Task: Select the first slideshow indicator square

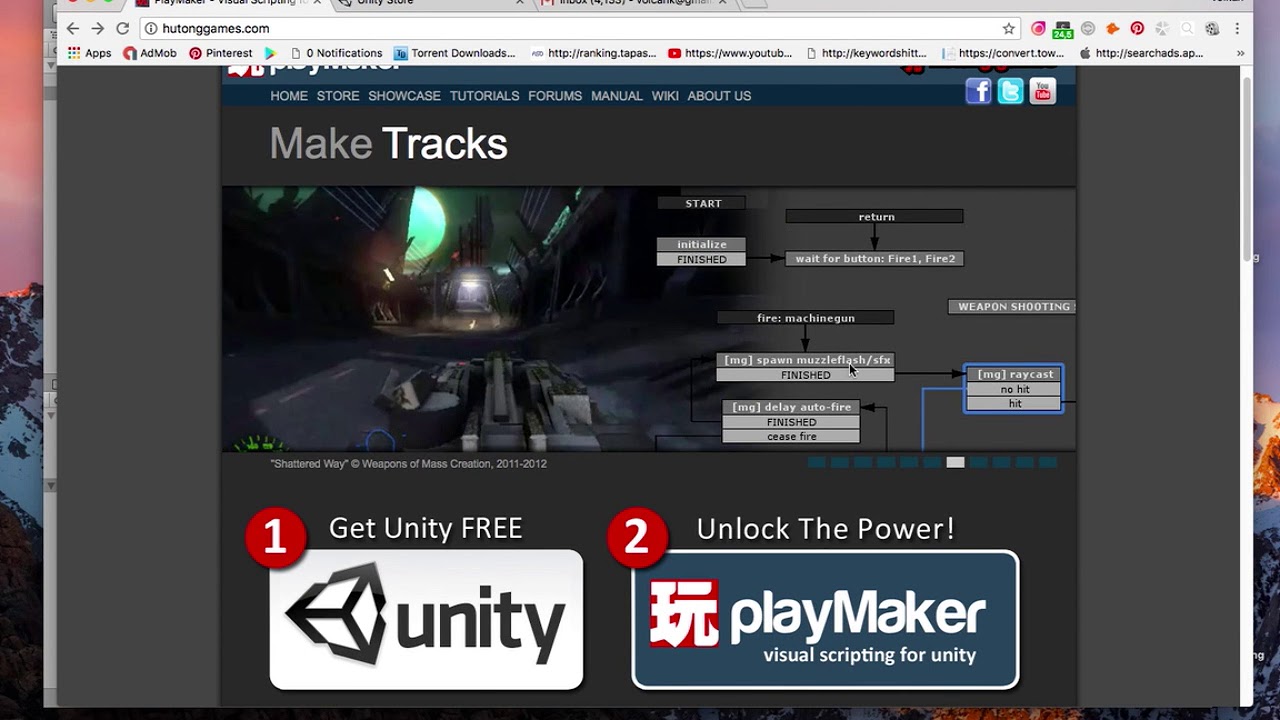Action: click(816, 462)
